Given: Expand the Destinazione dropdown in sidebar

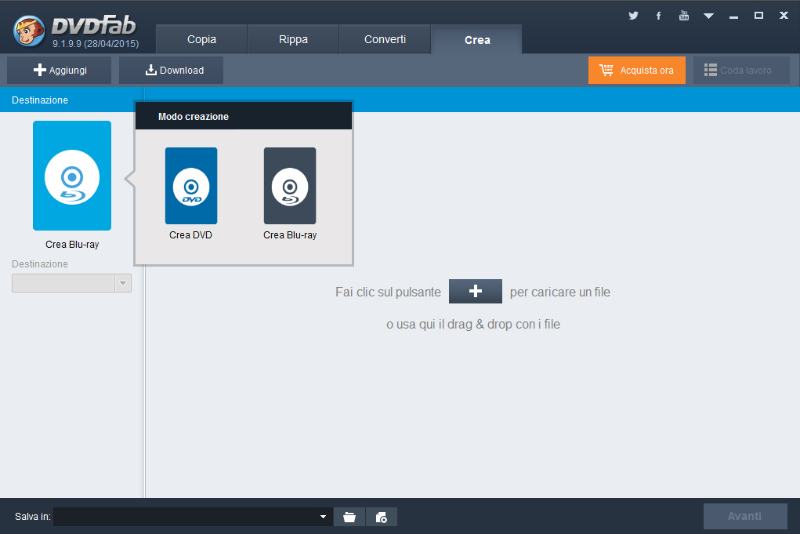Looking at the screenshot, I should point(123,284).
